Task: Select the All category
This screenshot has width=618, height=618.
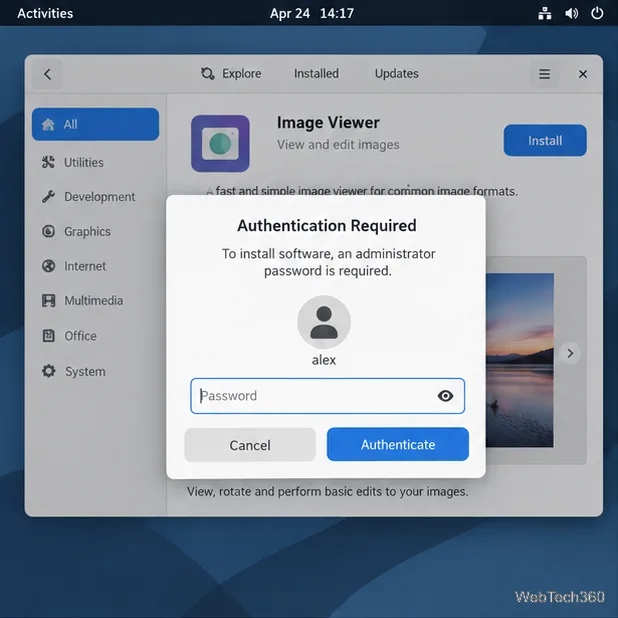Action: click(x=95, y=124)
